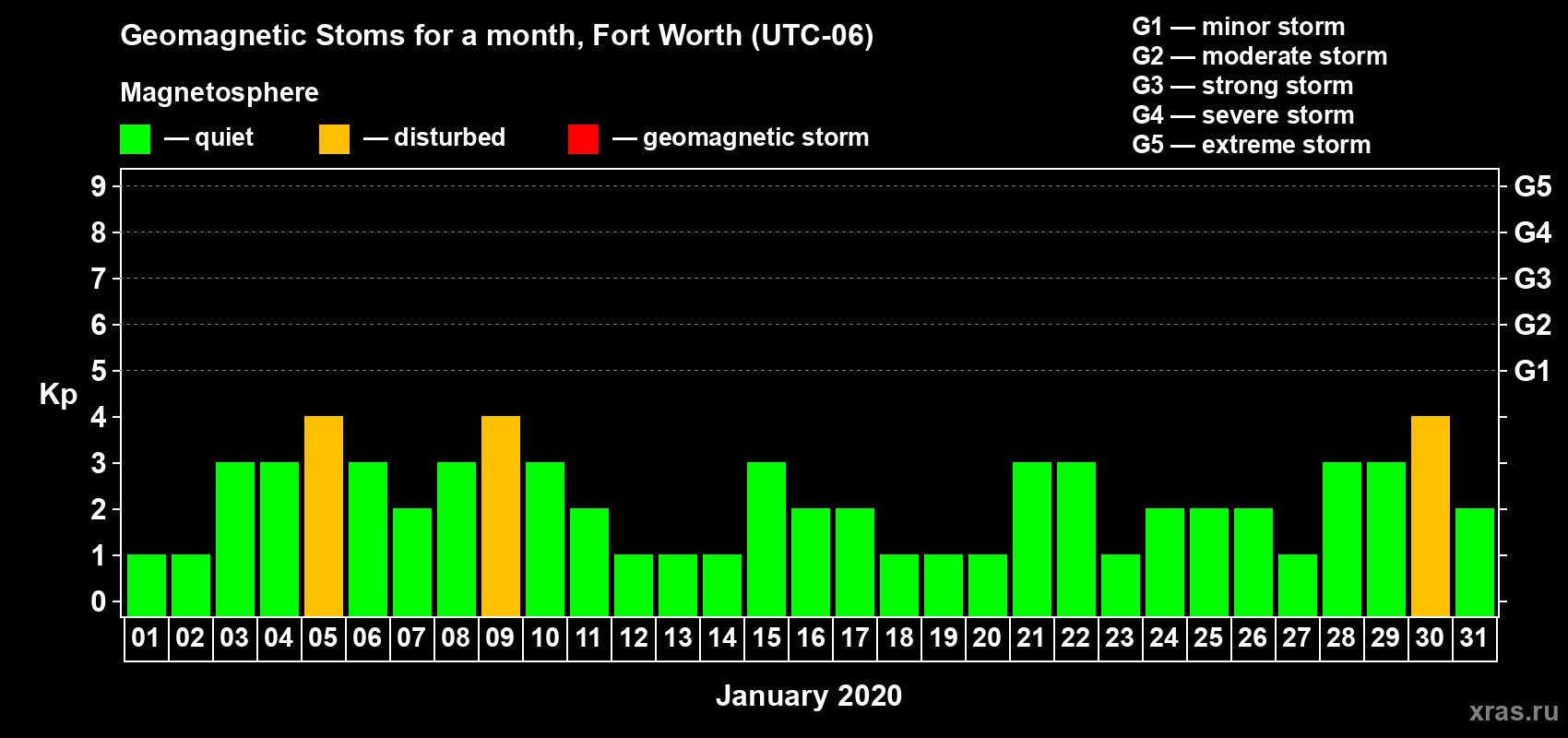
Task: Click the 'G4' right axis label
Action: [1533, 232]
